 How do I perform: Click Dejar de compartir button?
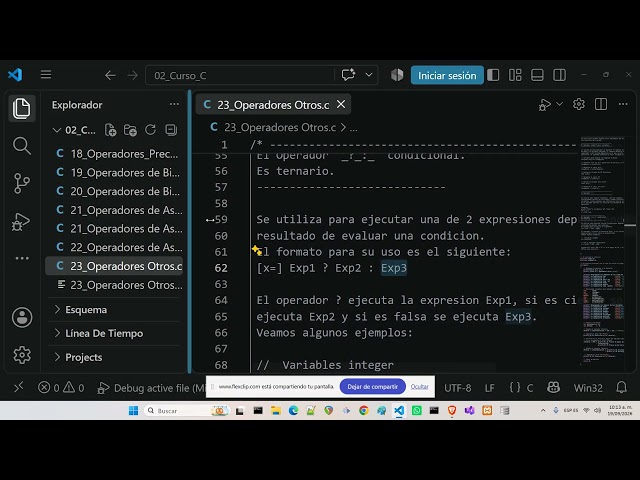click(373, 387)
